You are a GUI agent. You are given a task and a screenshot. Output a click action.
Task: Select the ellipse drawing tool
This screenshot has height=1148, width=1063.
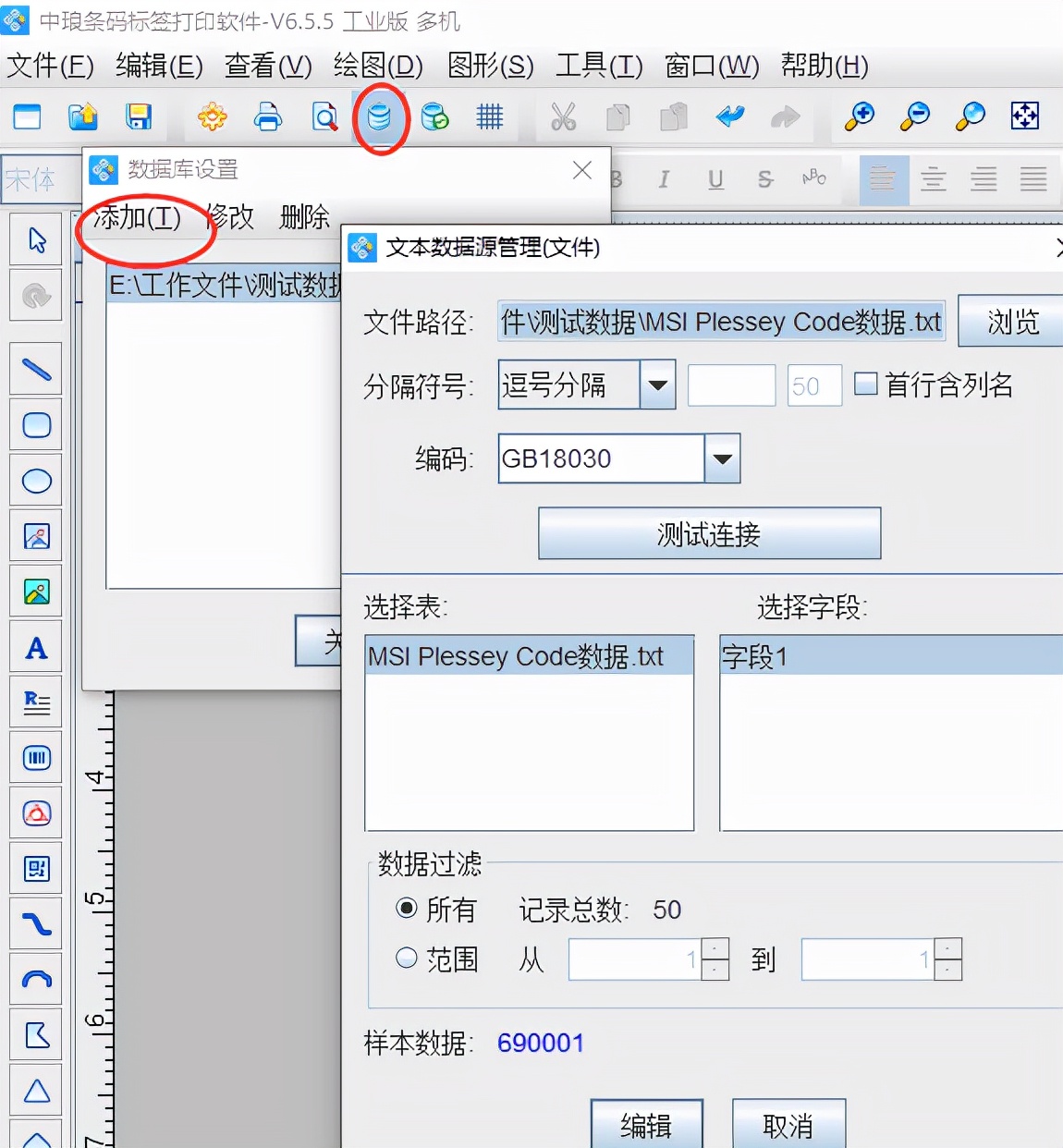(x=35, y=480)
